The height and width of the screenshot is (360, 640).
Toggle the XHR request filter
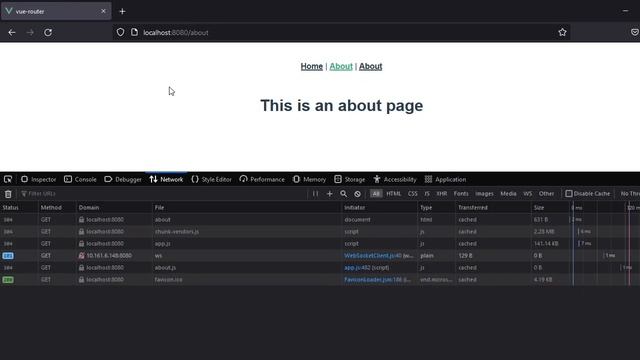442,194
